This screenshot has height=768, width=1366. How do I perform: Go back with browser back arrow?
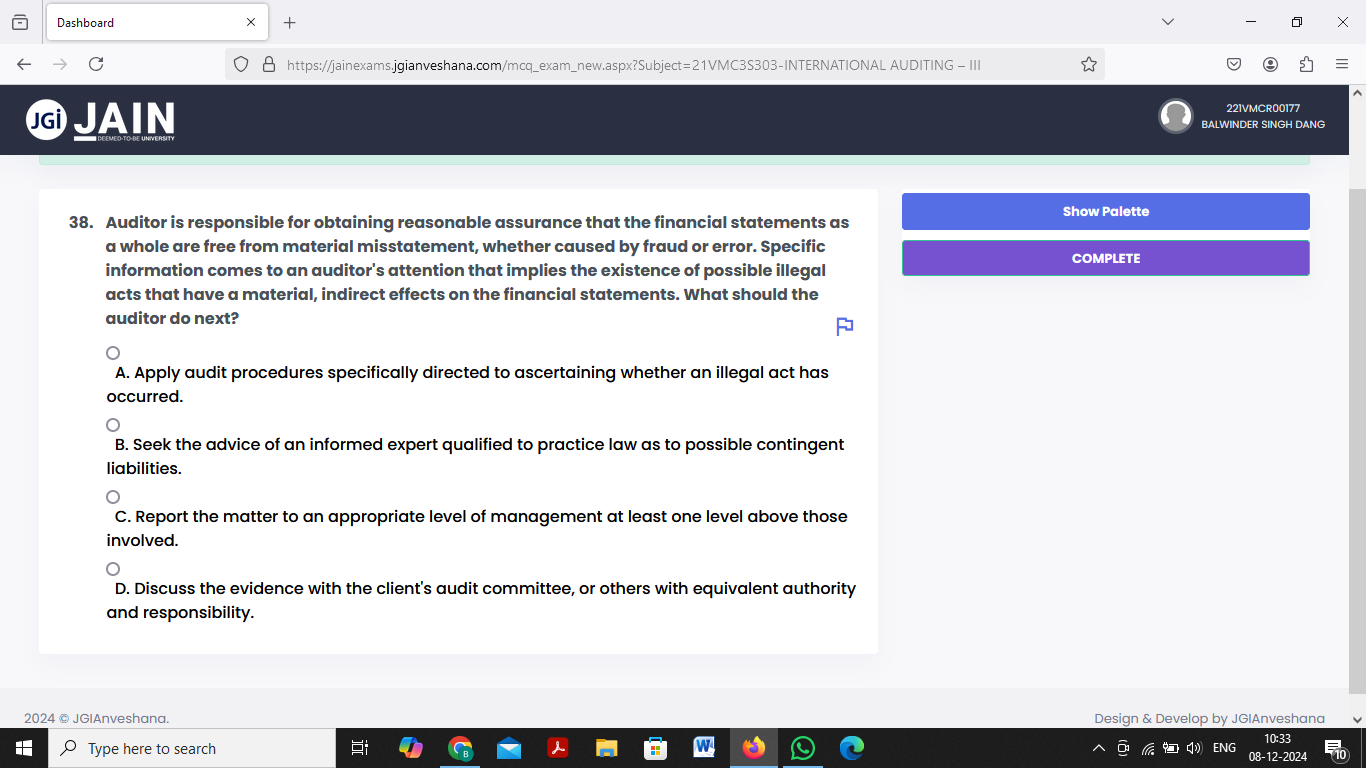pos(24,64)
